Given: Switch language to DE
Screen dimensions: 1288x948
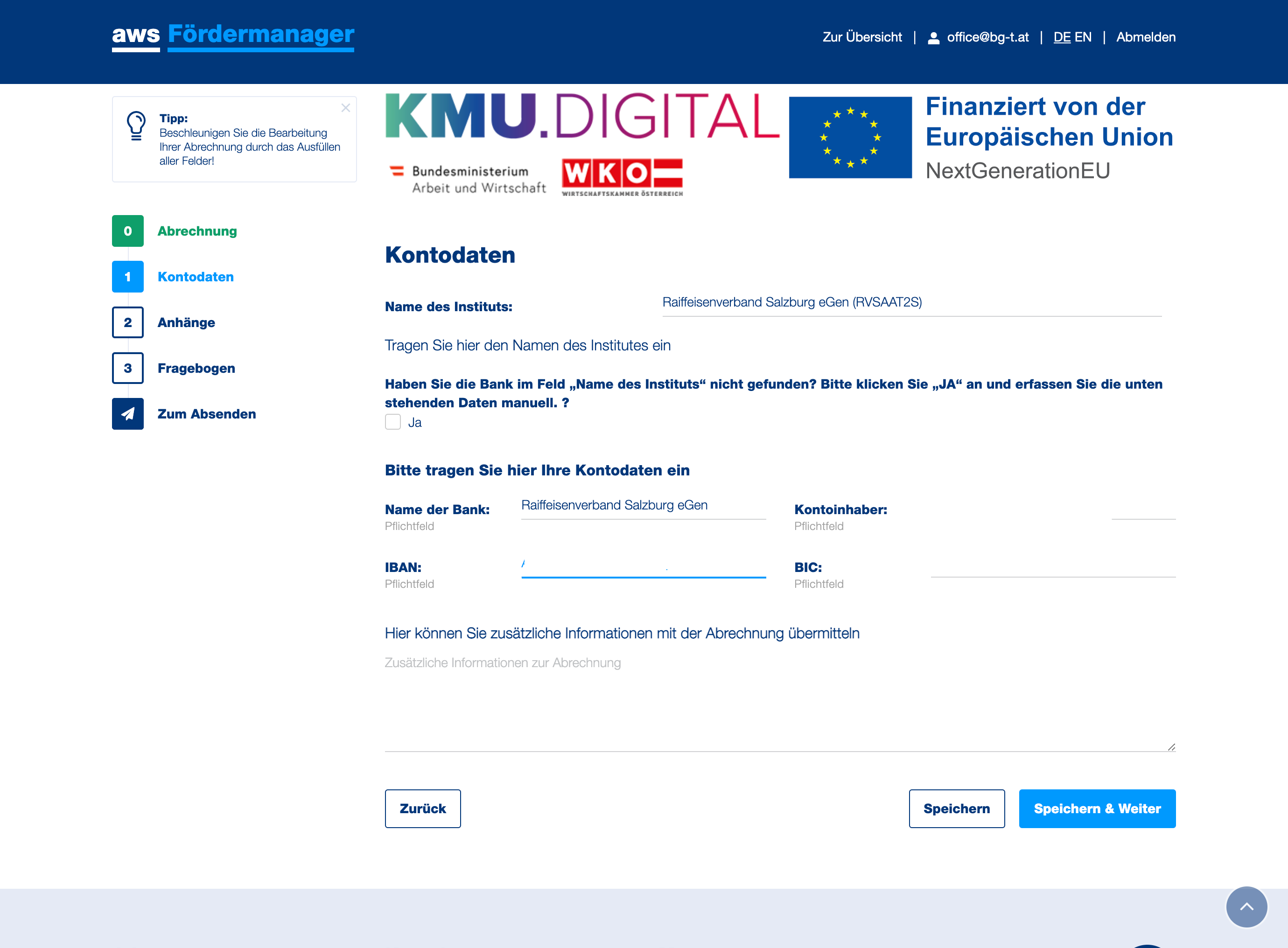Looking at the screenshot, I should click(1062, 37).
